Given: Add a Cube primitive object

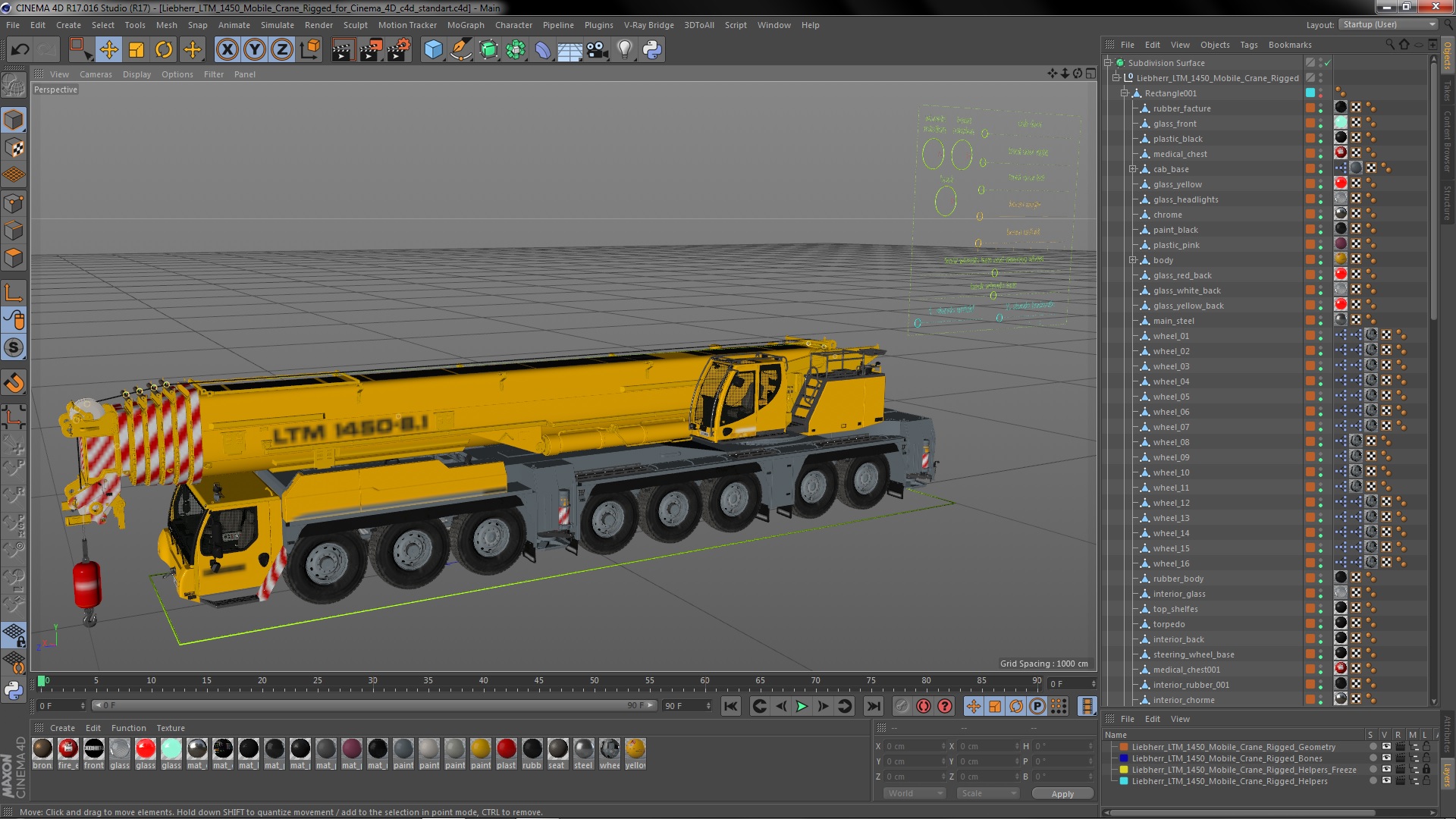Looking at the screenshot, I should click(433, 50).
